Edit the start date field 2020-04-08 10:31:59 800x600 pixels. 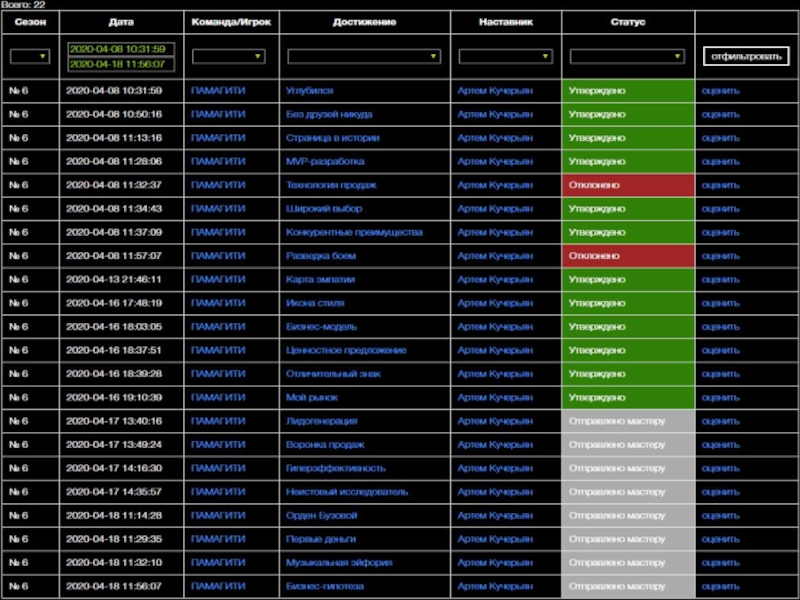117,49
